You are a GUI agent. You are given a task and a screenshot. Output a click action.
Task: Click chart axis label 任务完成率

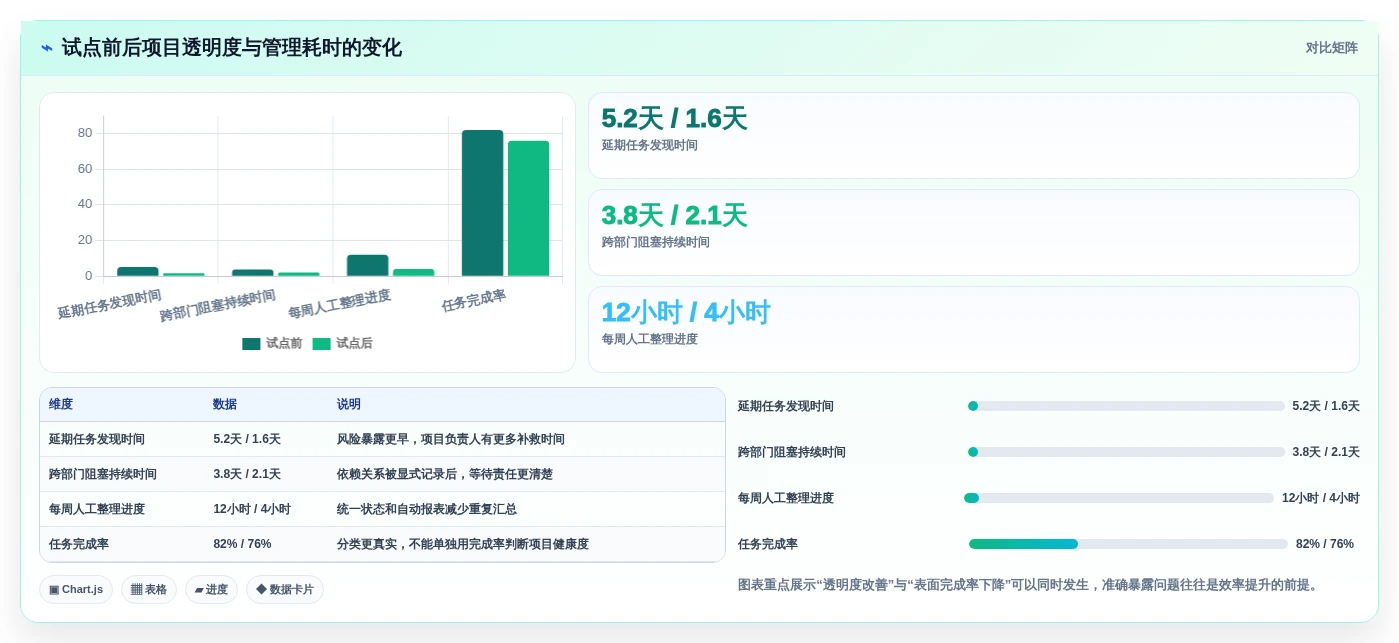[x=474, y=300]
